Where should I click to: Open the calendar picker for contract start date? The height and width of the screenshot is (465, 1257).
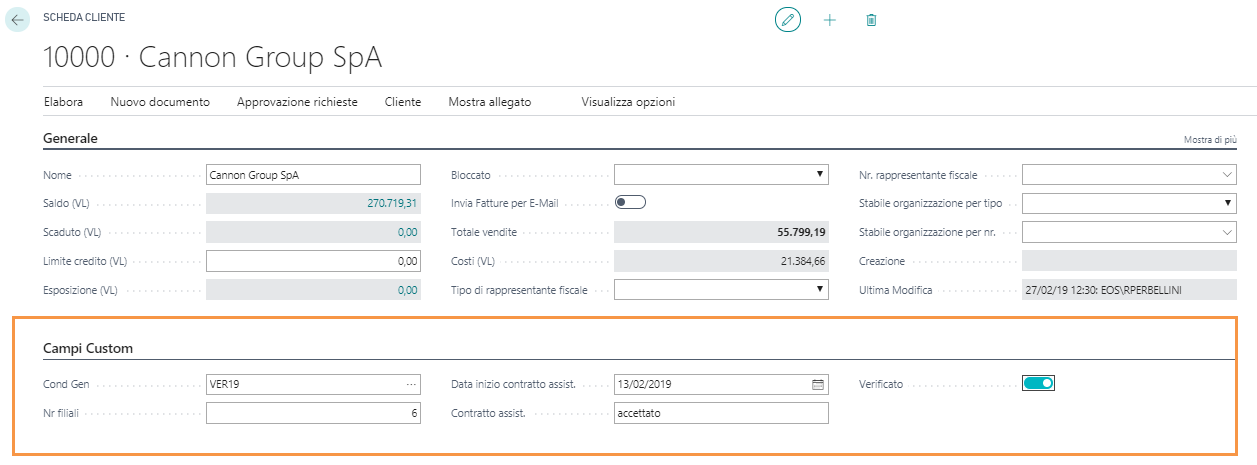[817, 385]
